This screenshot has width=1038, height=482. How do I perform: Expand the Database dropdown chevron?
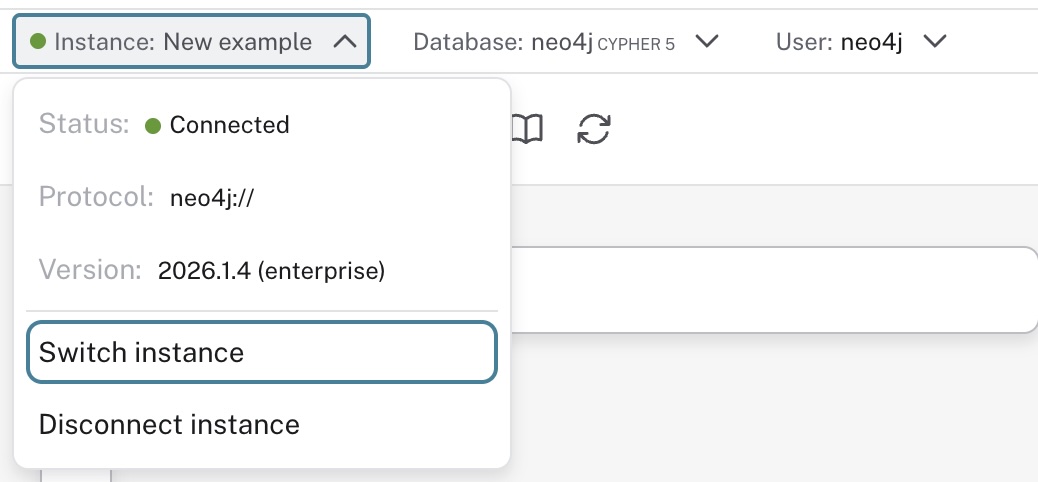707,42
